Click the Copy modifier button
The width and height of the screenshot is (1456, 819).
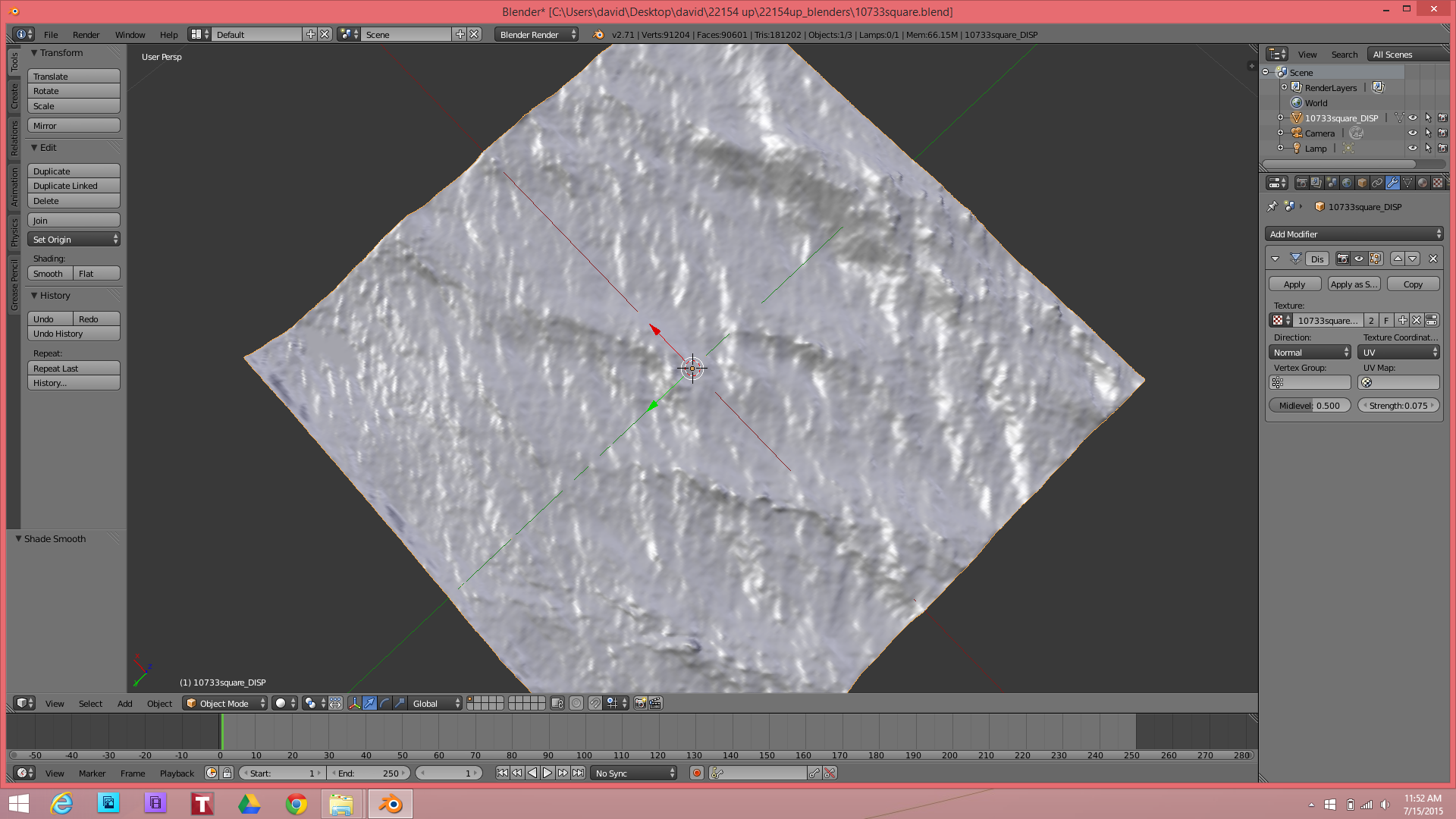pyautogui.click(x=1413, y=284)
